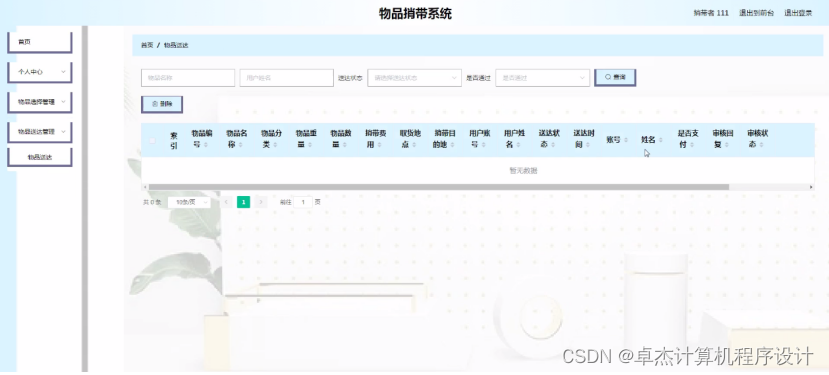Image resolution: width=829 pixels, height=375 pixels.
Task: Click the horizontal table scrollbar
Action: [439, 187]
